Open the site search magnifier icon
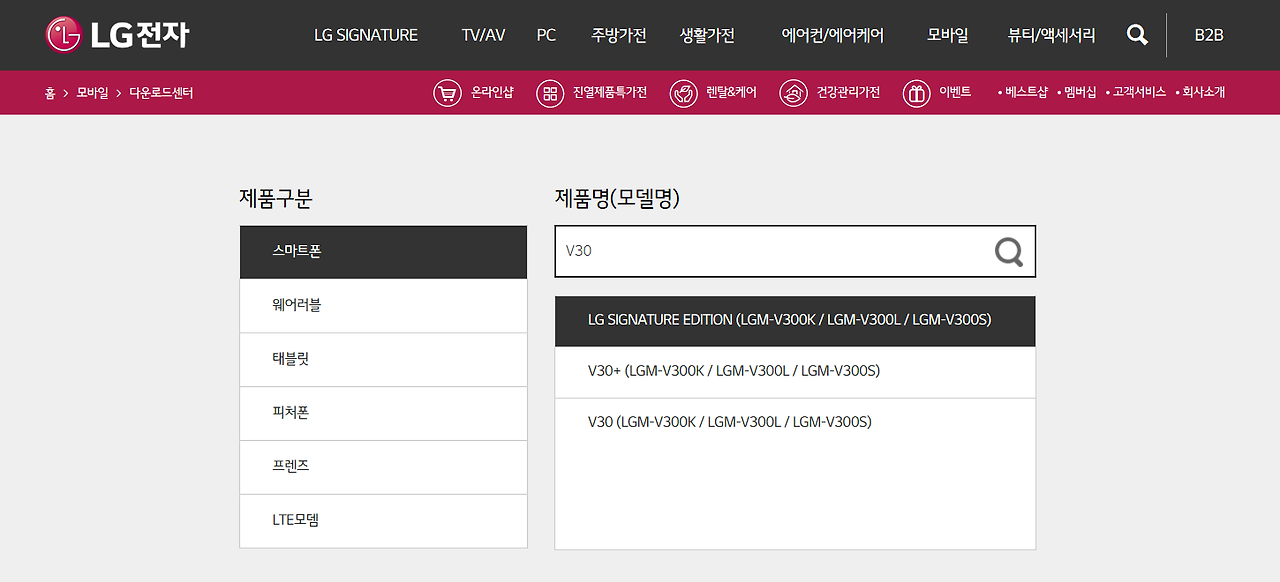1280x582 pixels. click(1137, 35)
